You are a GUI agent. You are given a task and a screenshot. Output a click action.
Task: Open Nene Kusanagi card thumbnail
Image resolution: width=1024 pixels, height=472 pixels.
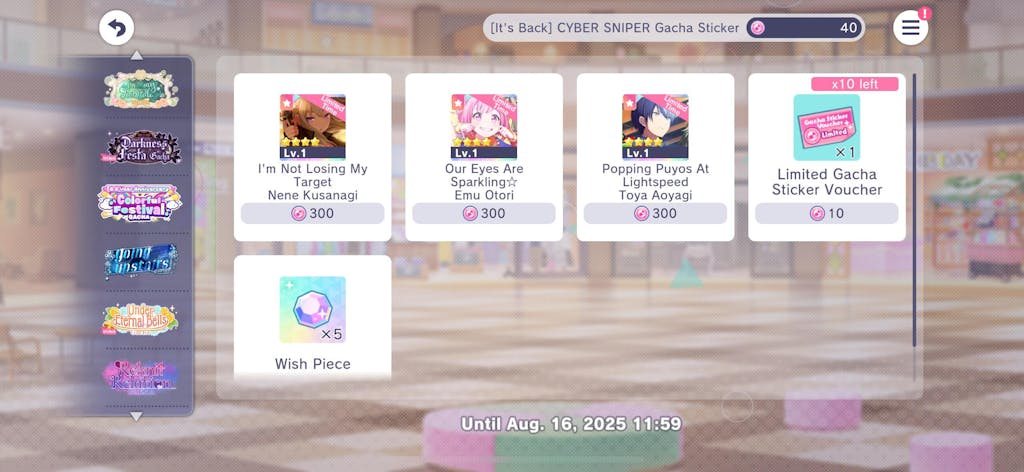pyautogui.click(x=313, y=127)
